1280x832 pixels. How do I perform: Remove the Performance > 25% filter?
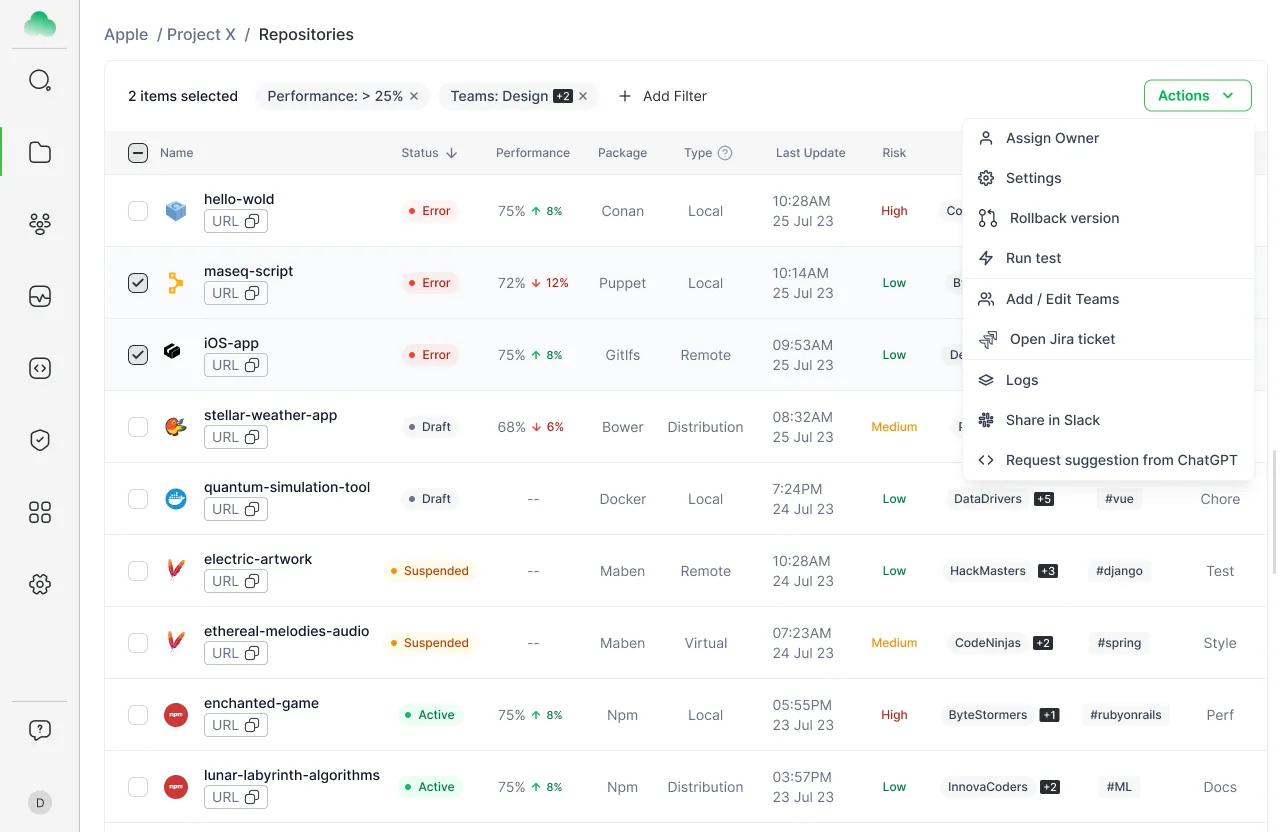(414, 96)
